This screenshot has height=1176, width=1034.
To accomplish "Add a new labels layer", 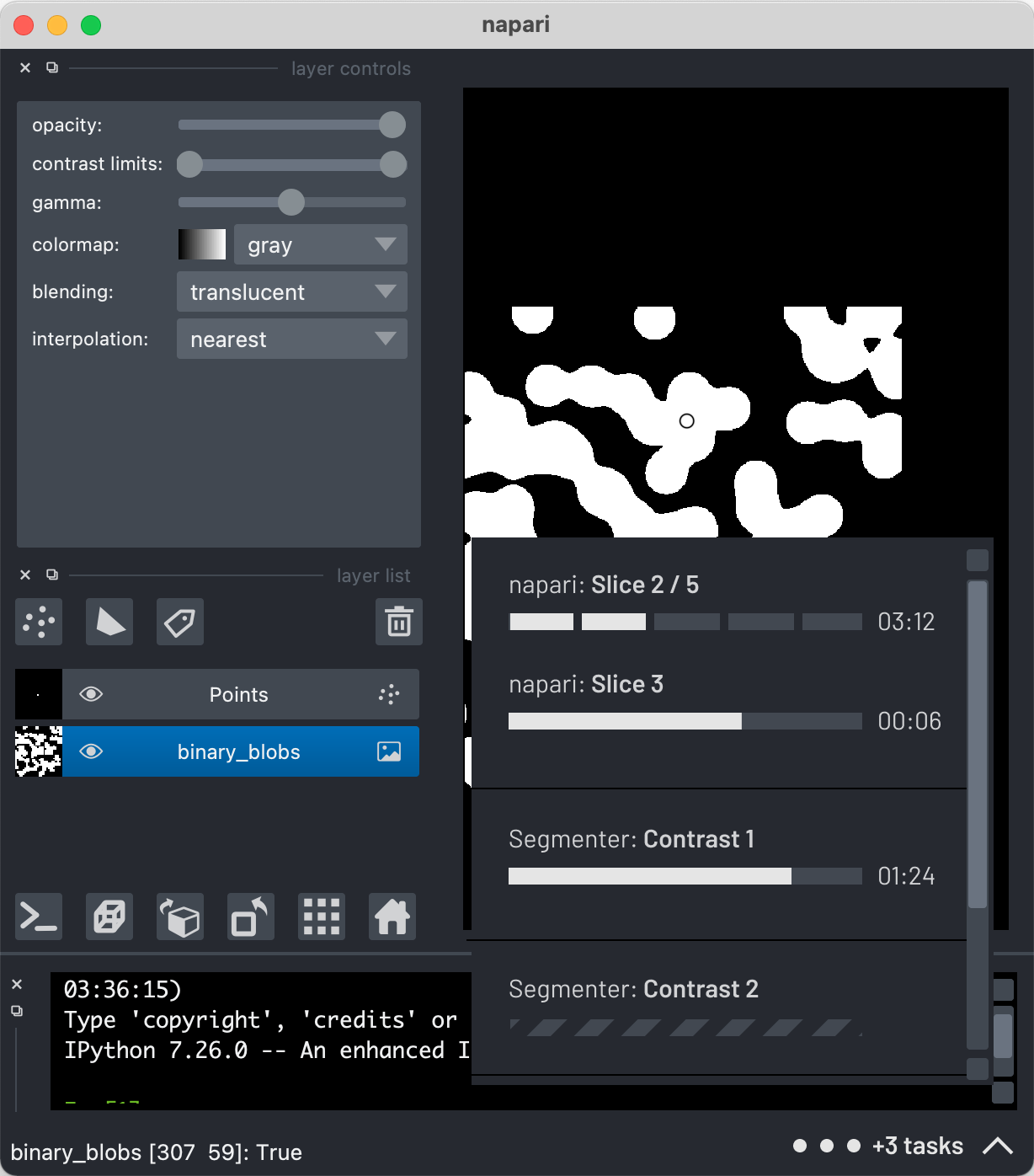I will coord(180,623).
